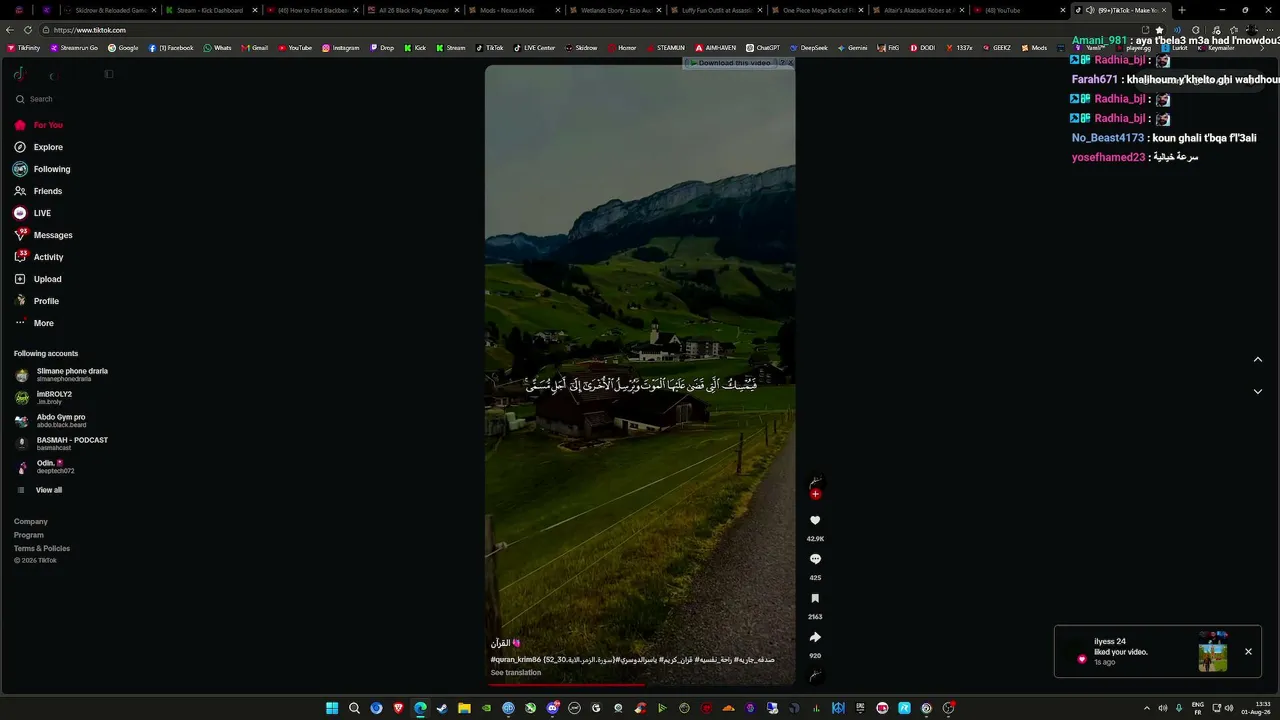This screenshot has height=720, width=1280.
Task: Open the taskbar clock and date
Action: pos(1256,708)
